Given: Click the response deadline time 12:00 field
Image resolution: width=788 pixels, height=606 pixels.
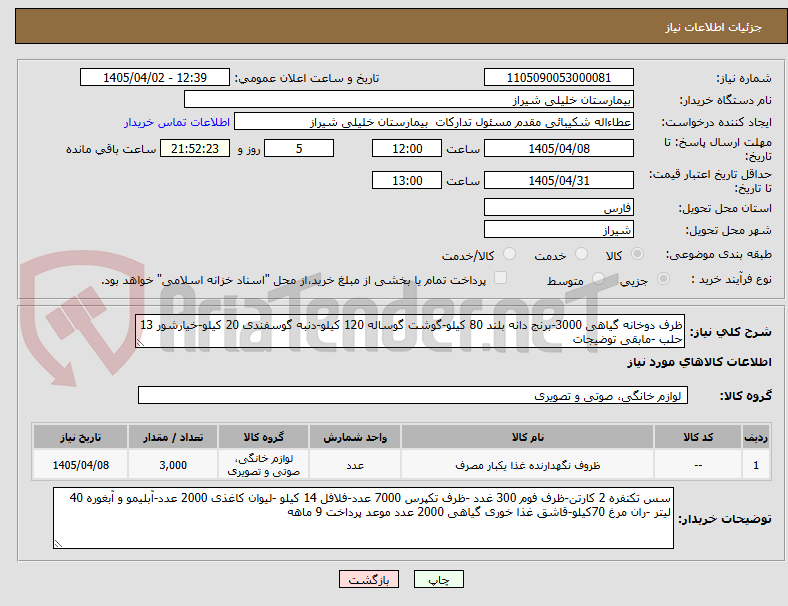Looking at the screenshot, I should tap(407, 148).
